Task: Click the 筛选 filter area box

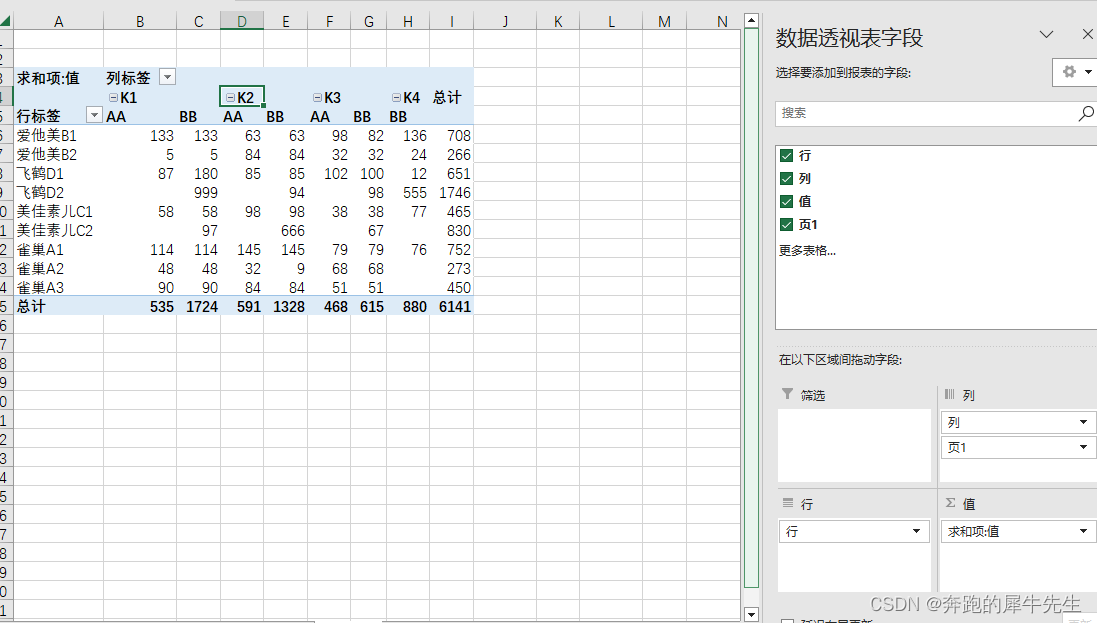Action: (x=854, y=445)
